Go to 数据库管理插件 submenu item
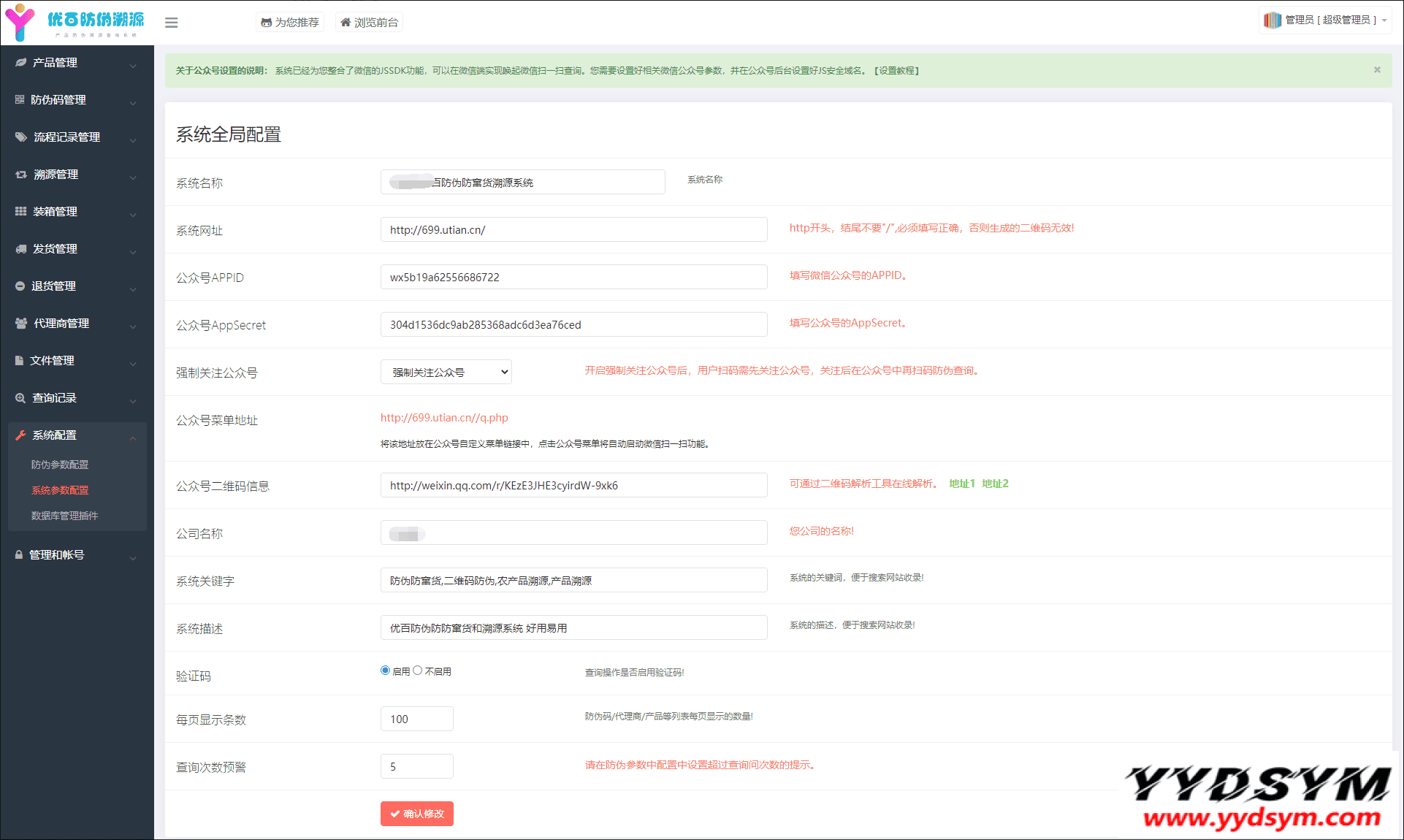Image resolution: width=1404 pixels, height=840 pixels. point(64,516)
